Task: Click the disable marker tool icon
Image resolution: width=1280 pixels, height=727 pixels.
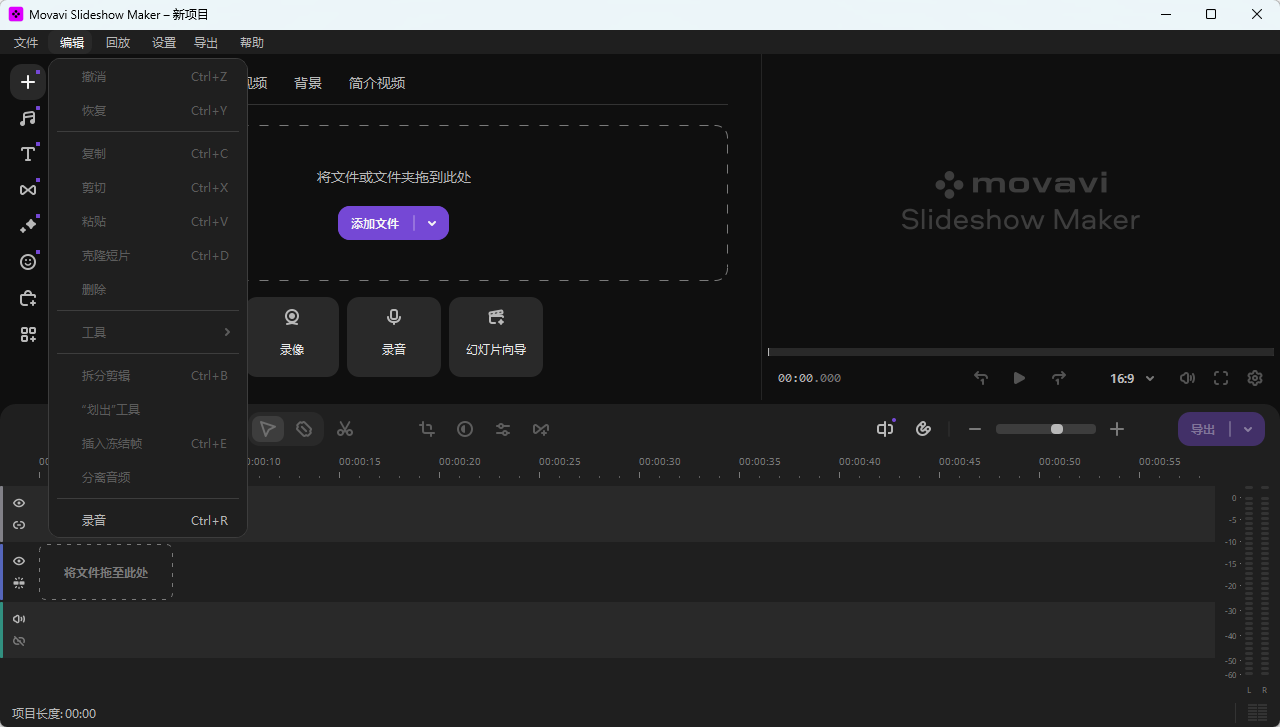Action: point(304,429)
